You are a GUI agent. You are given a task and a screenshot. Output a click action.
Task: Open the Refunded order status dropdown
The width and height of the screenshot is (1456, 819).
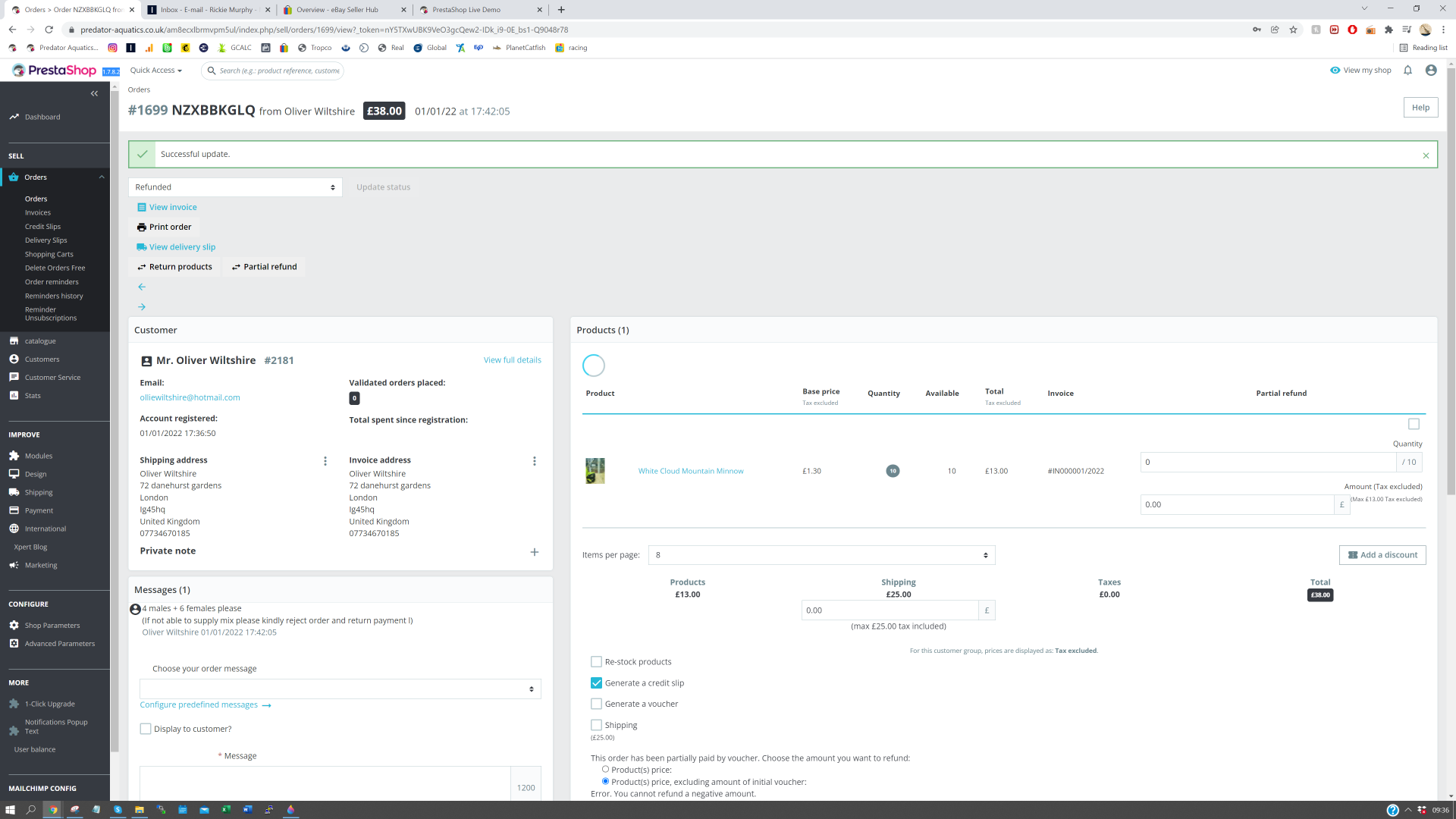point(235,187)
